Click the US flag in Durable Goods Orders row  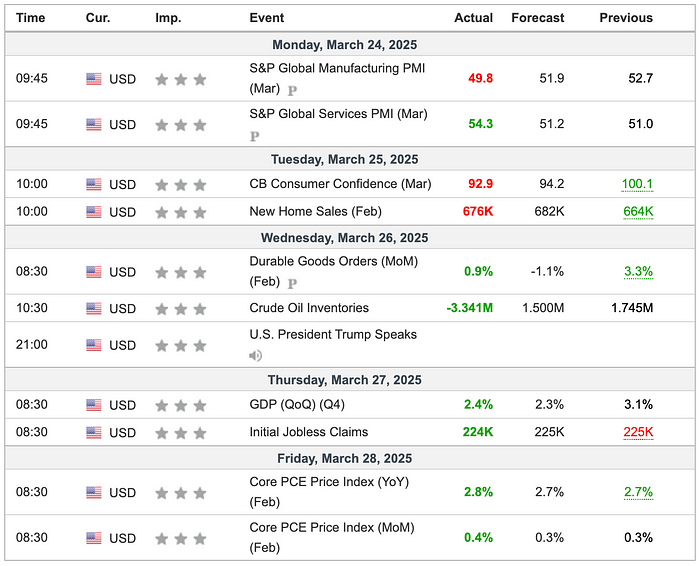coord(94,272)
